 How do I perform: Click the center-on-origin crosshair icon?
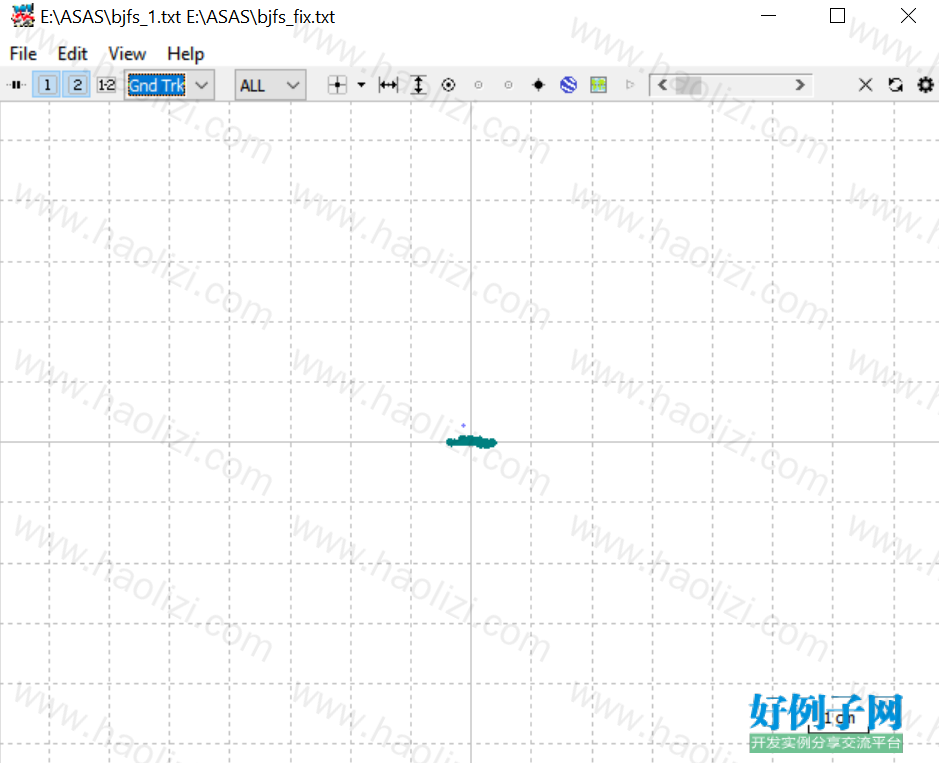point(337,85)
